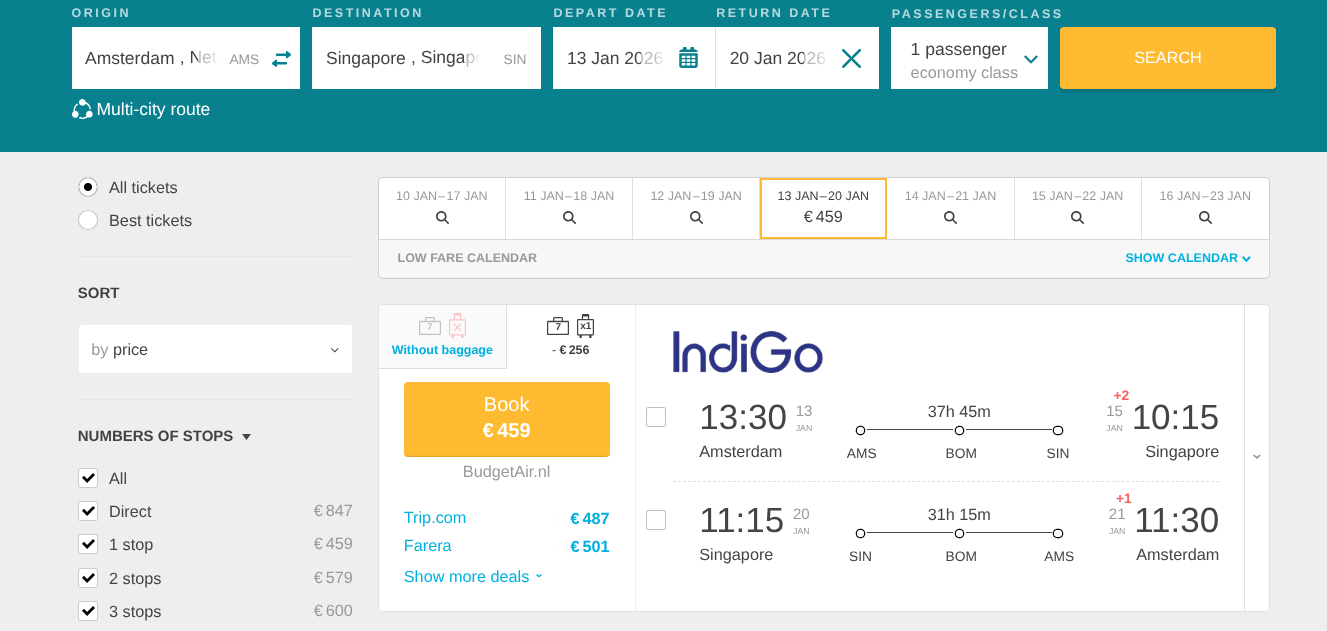Select the Without baggage tab

pyautogui.click(x=442, y=336)
